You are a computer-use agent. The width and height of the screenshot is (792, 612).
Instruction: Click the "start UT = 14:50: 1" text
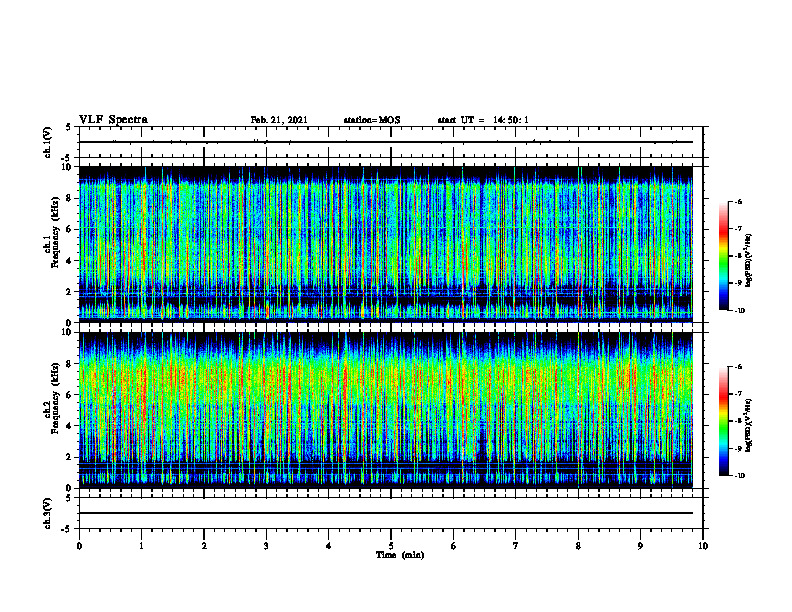point(483,120)
